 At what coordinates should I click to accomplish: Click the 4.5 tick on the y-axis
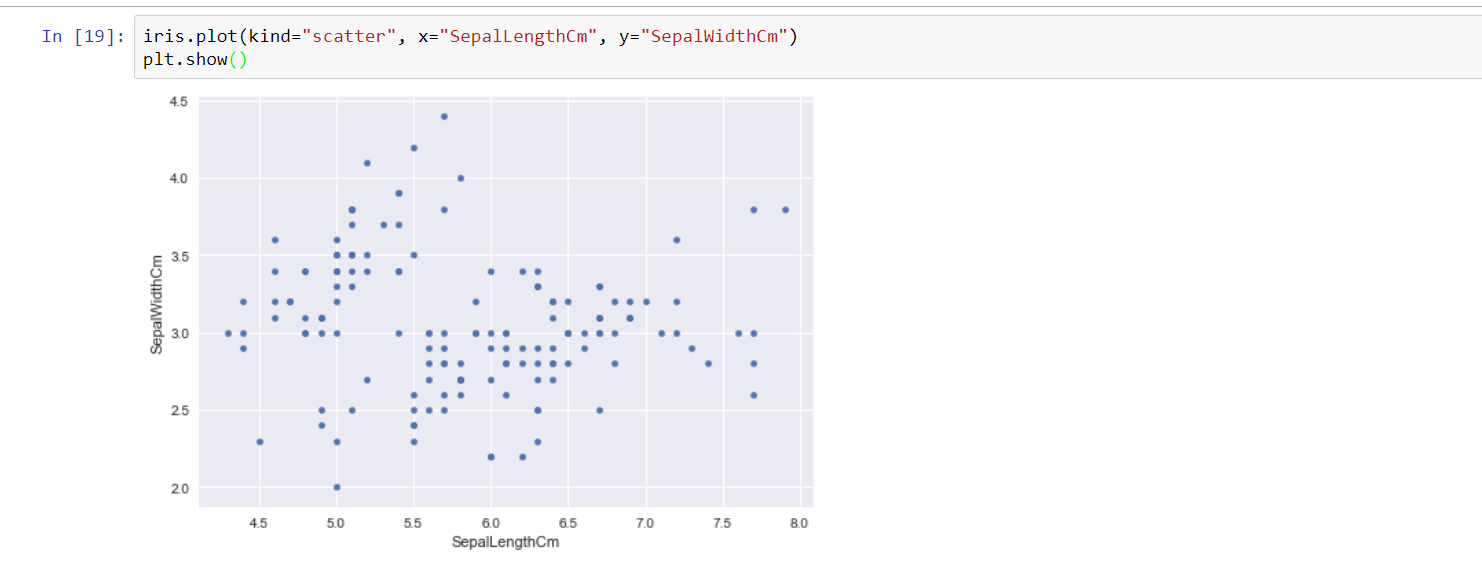click(x=180, y=102)
